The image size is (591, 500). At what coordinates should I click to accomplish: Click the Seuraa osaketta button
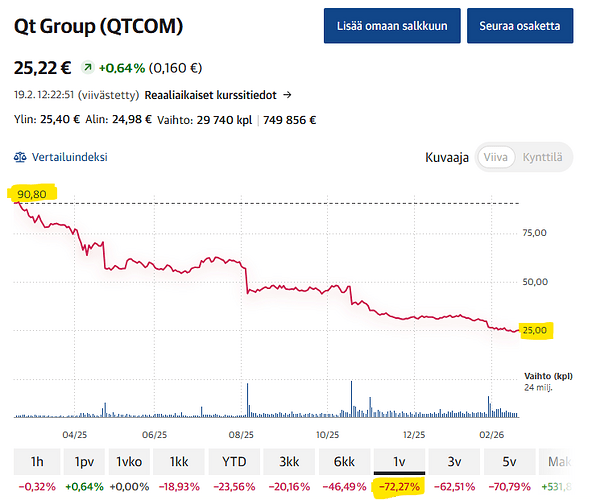click(x=520, y=26)
